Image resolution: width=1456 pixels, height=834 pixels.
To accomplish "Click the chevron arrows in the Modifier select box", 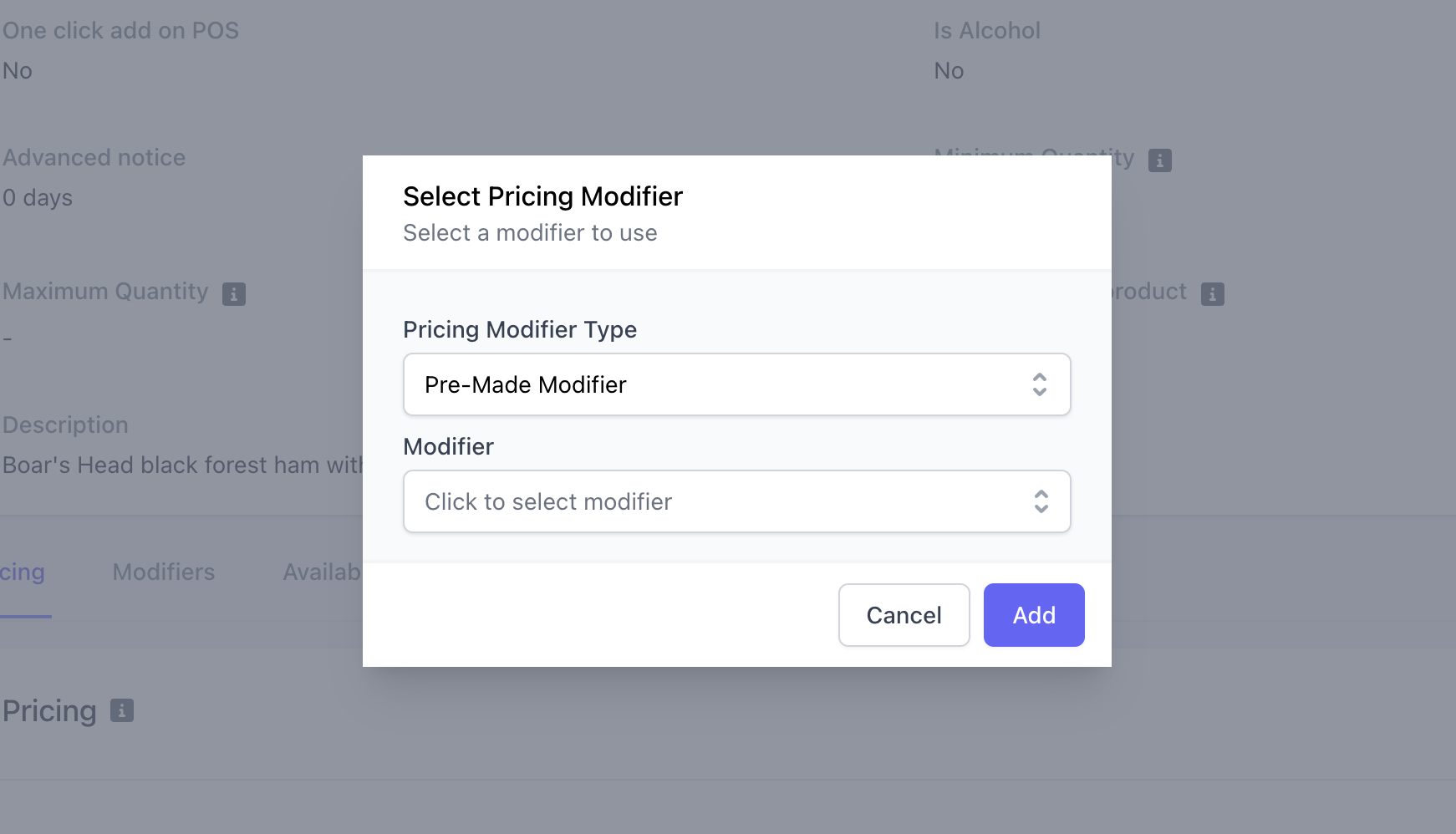I will coord(1041,501).
